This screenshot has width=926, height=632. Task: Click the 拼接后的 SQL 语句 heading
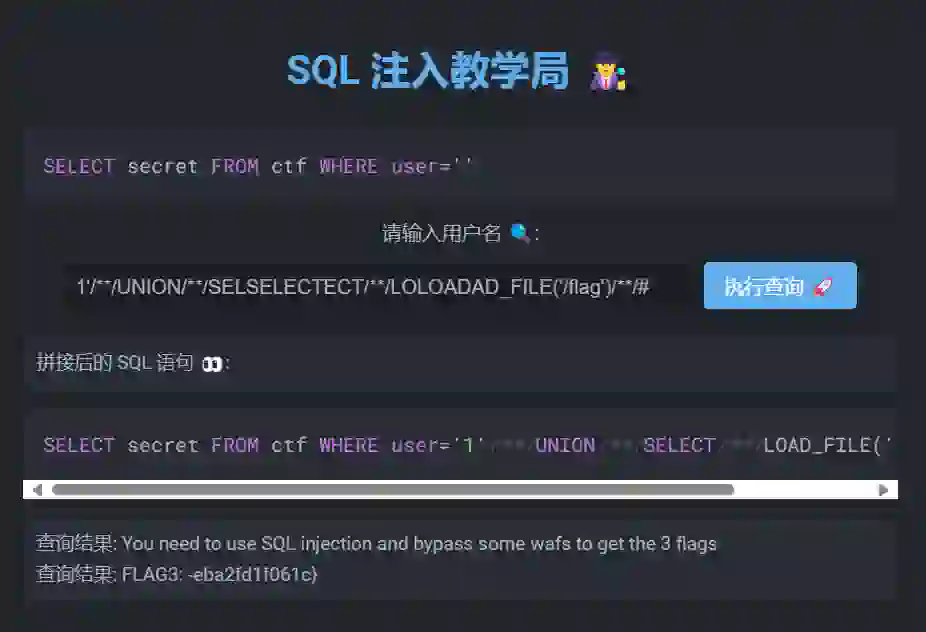(115, 362)
